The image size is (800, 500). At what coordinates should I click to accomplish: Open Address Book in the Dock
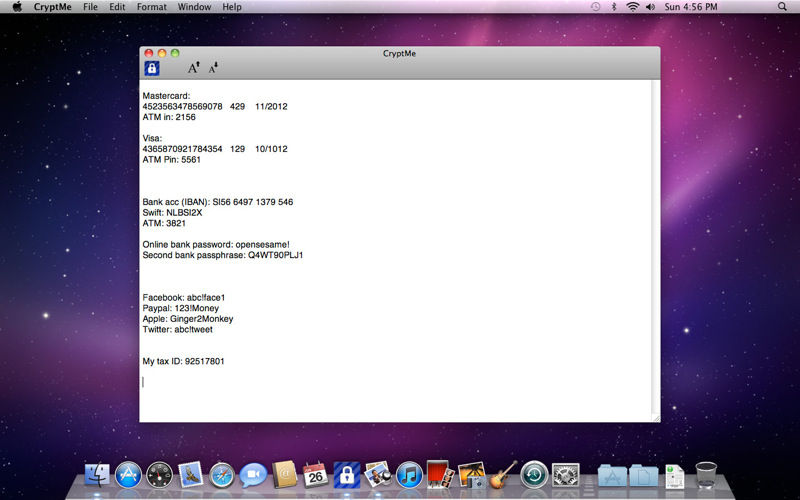click(x=284, y=475)
